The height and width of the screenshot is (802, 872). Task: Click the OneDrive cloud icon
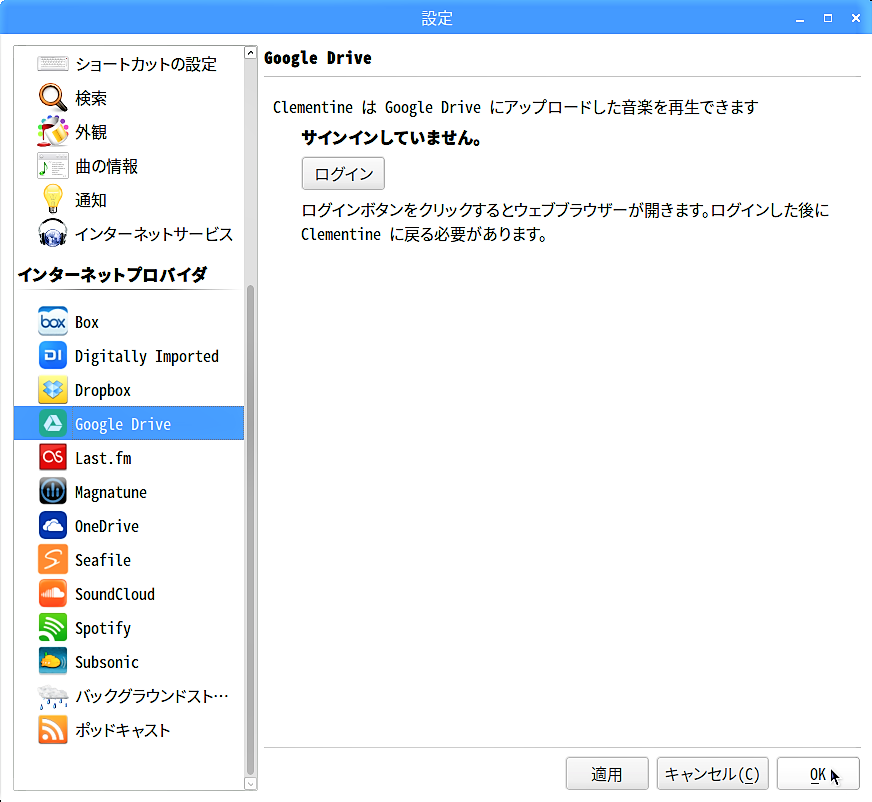tap(53, 525)
